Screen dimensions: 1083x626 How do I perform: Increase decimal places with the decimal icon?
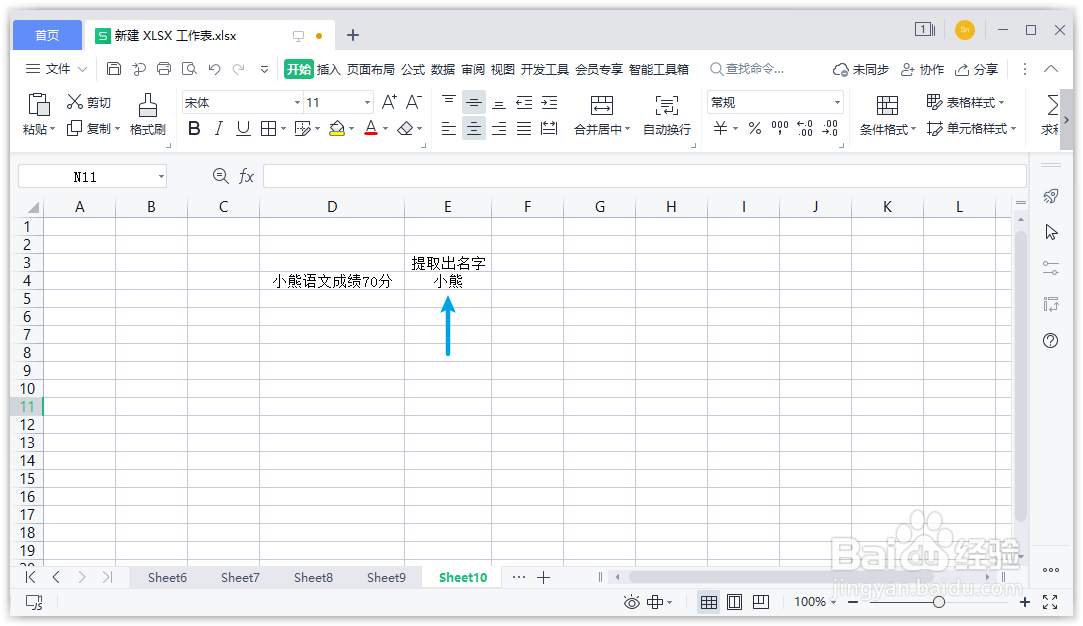click(804, 128)
